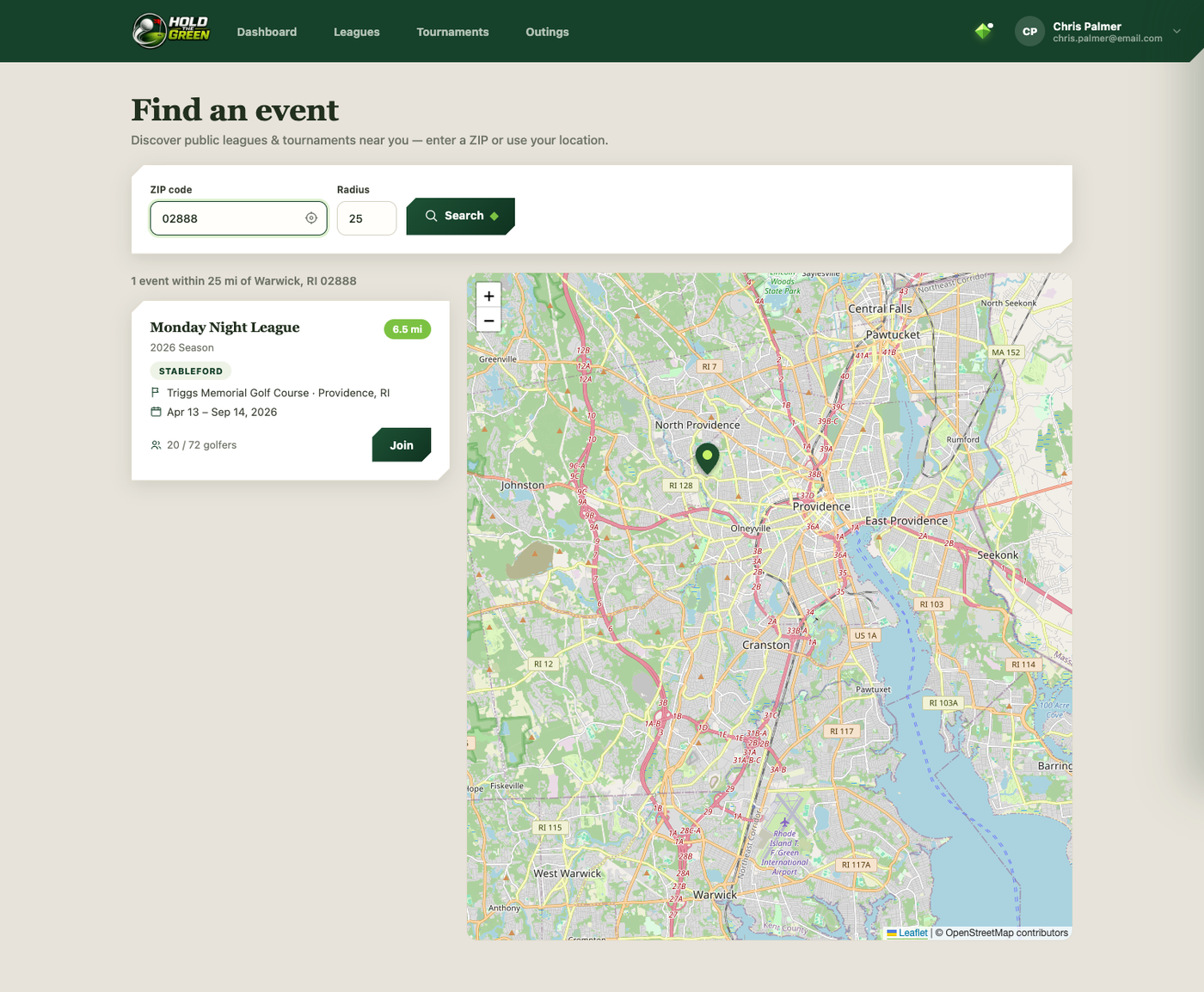This screenshot has width=1204, height=992.
Task: Click the 6.5 mi distance badge
Action: click(x=407, y=329)
